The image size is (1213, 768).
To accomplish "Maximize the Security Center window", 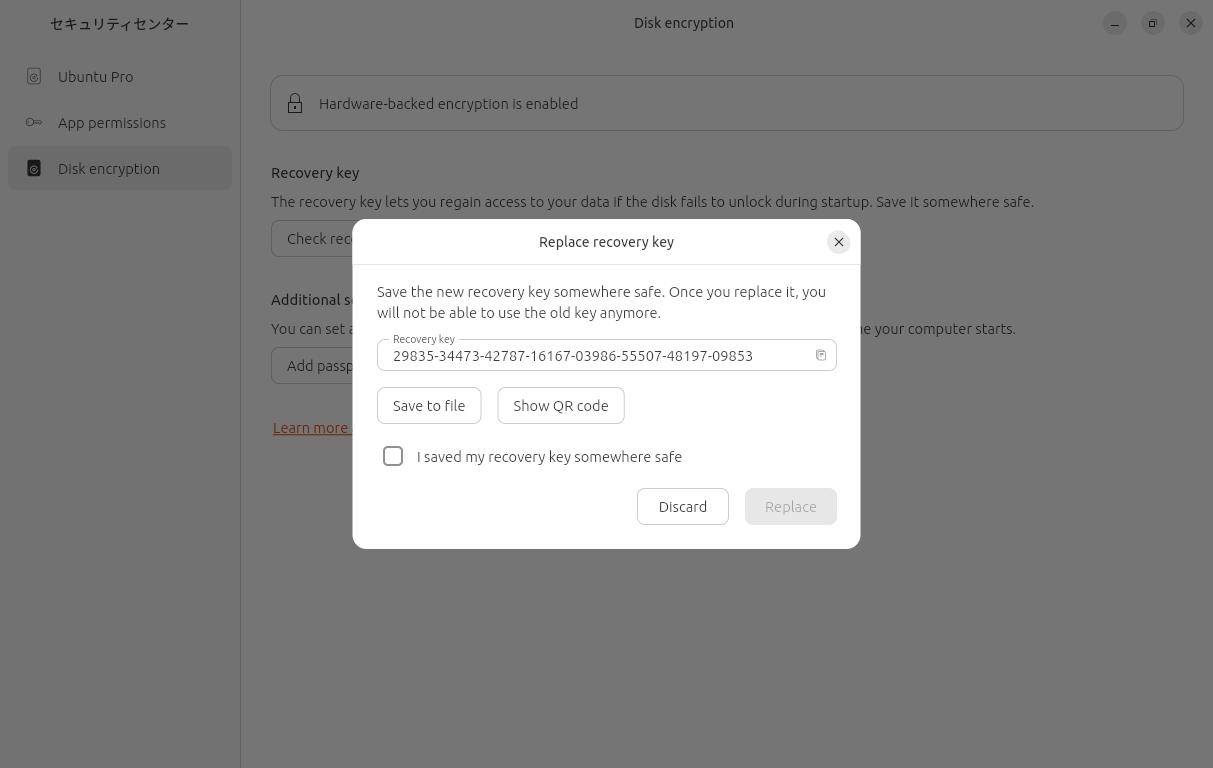I will (x=1152, y=23).
